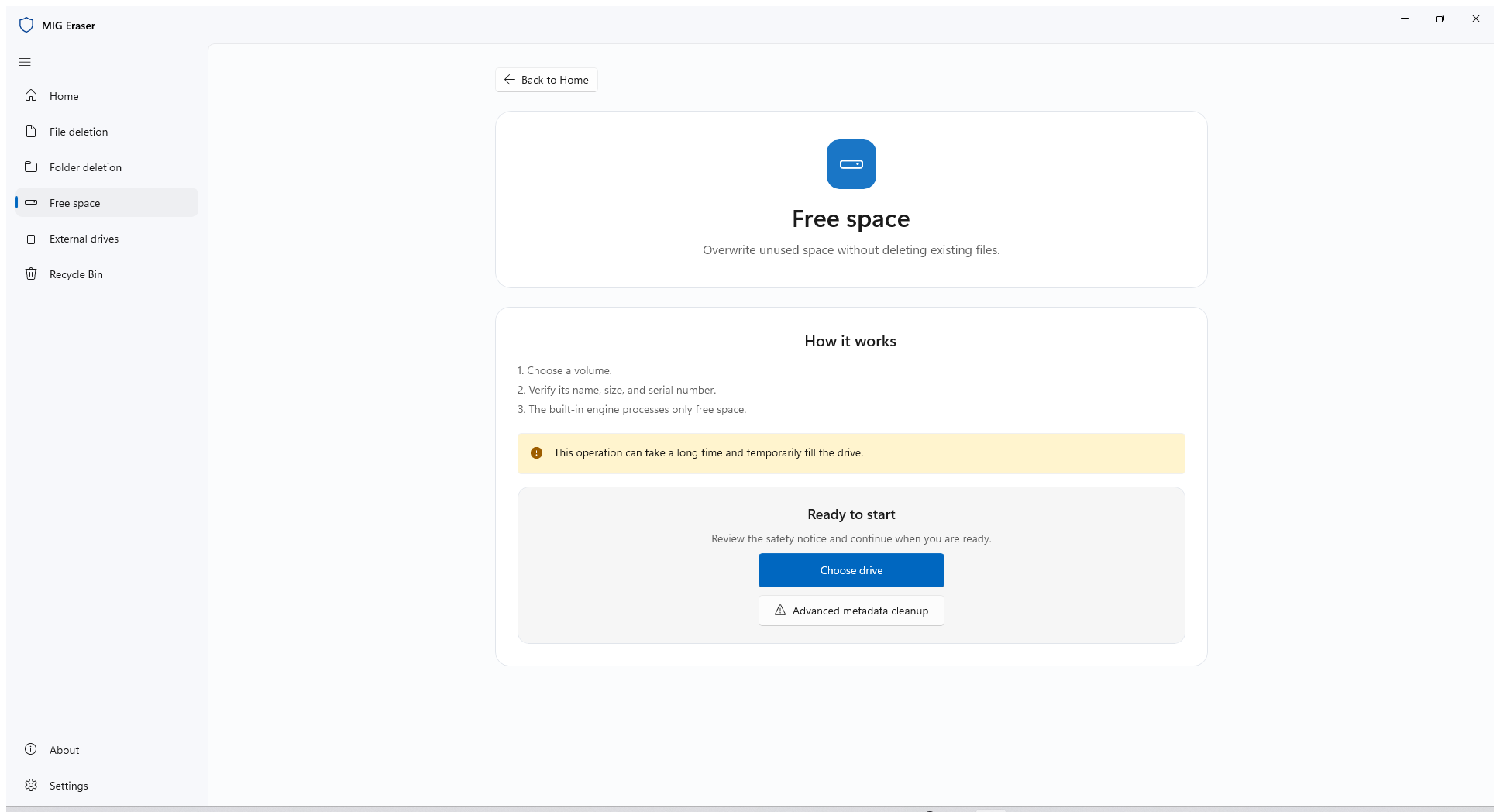This screenshot has width=1500, height=812.
Task: Click step '2. Verify its name, size, and serial number.'
Action: pyautogui.click(x=617, y=390)
